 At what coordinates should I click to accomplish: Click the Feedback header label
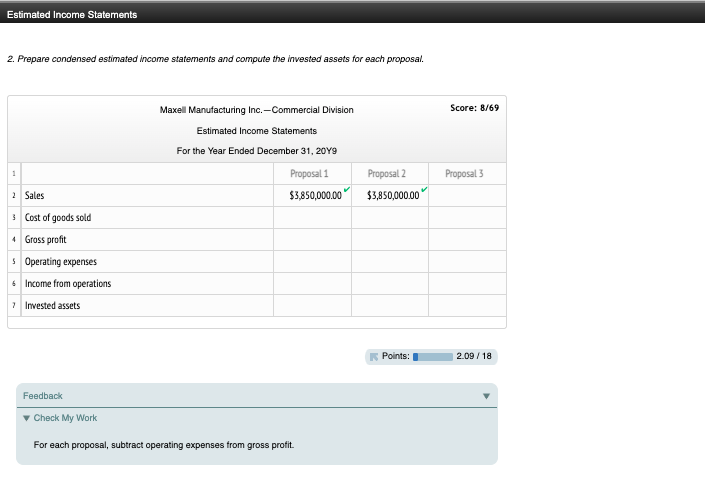43,396
